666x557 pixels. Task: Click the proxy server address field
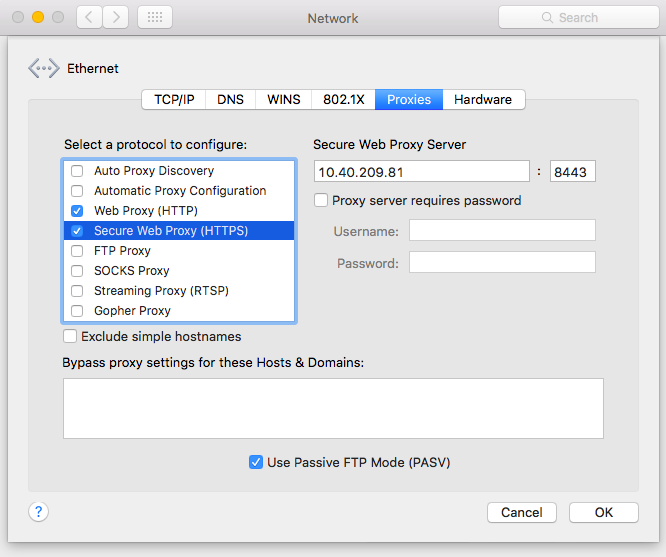[421, 171]
